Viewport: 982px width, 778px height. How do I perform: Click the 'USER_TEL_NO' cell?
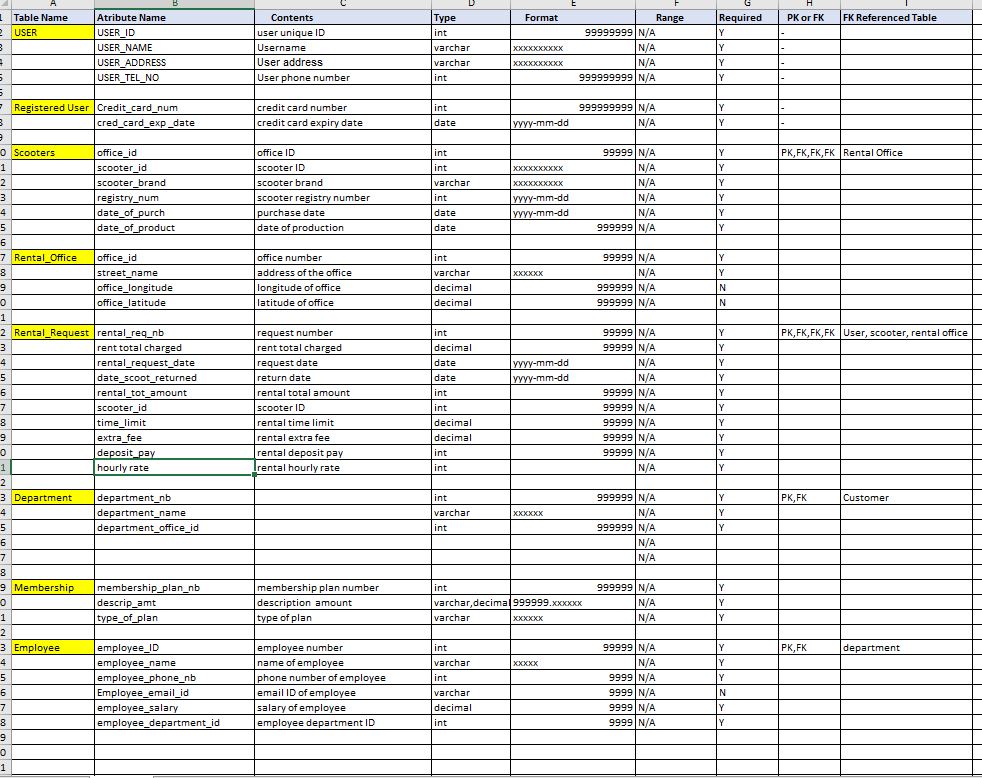point(174,78)
